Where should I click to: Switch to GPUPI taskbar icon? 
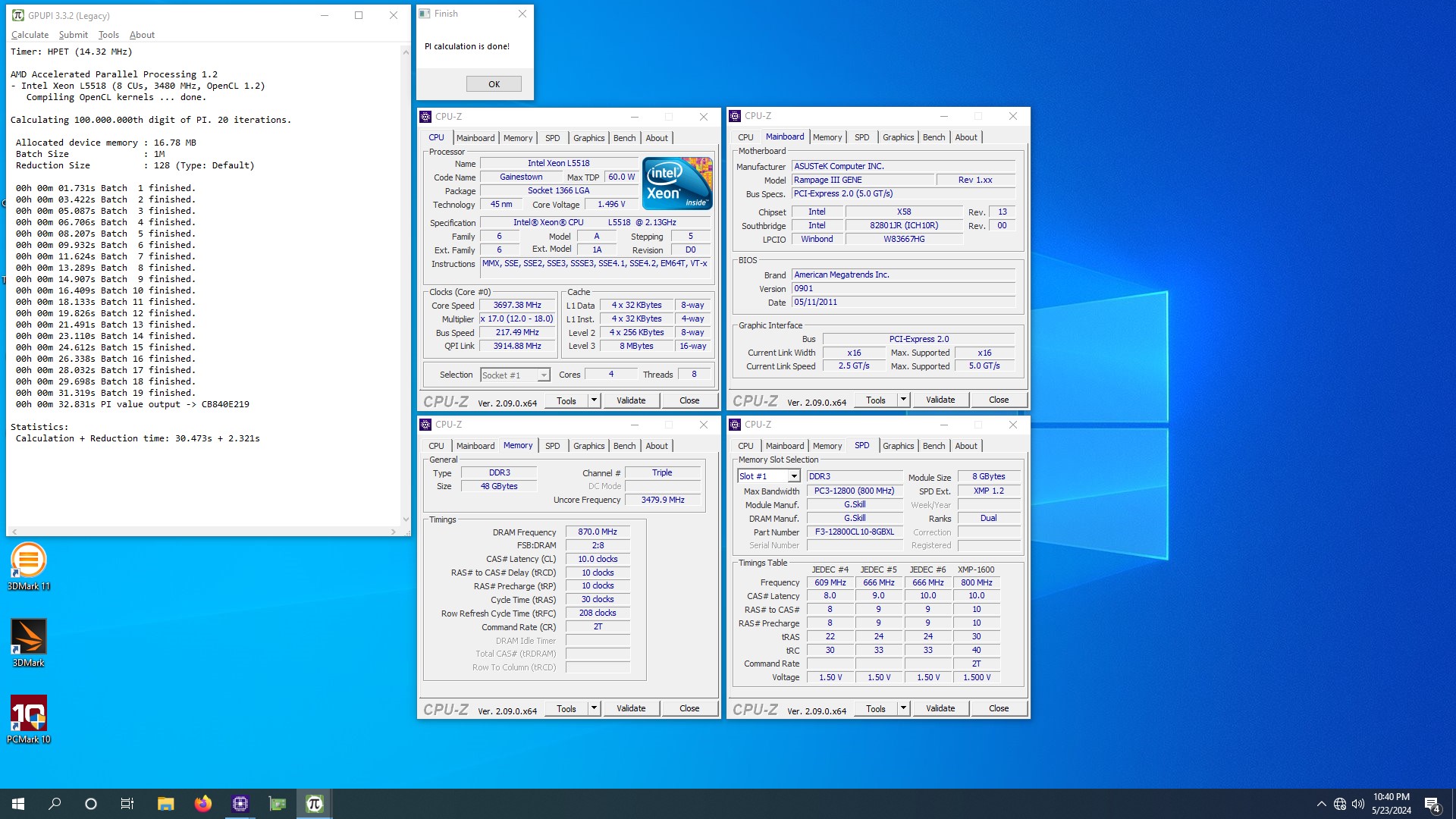point(315,804)
